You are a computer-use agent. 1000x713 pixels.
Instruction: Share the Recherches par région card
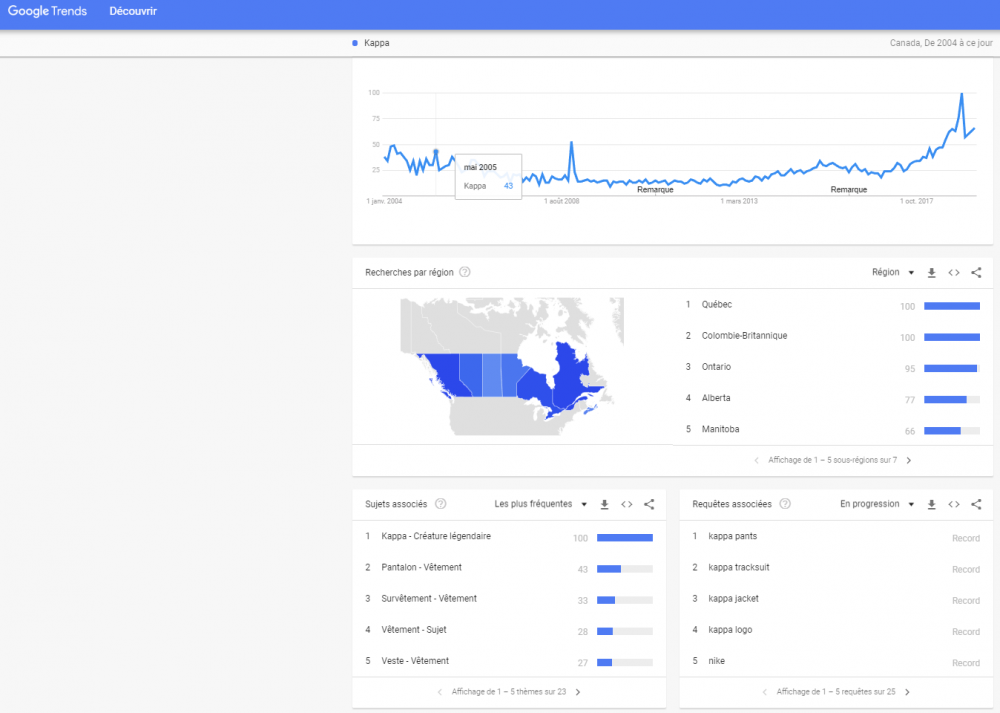click(976, 273)
